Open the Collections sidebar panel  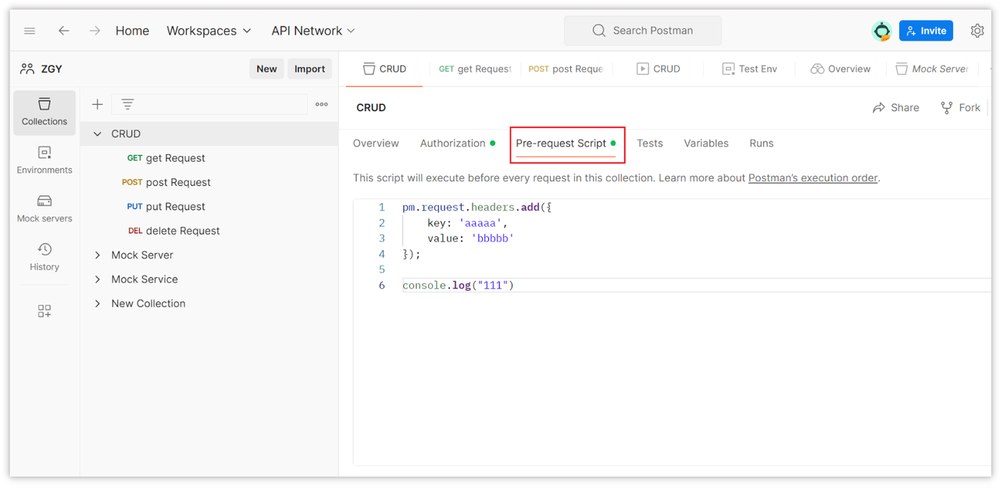click(x=44, y=111)
